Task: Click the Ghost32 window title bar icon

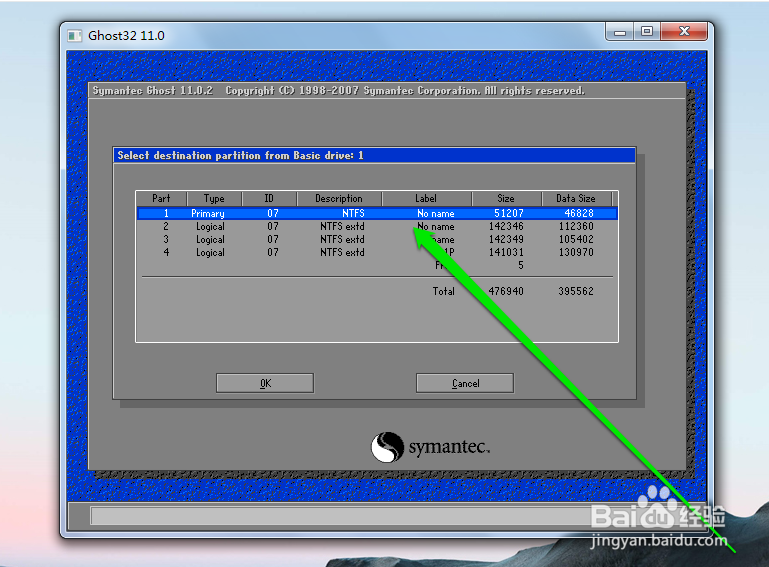Action: 75,36
